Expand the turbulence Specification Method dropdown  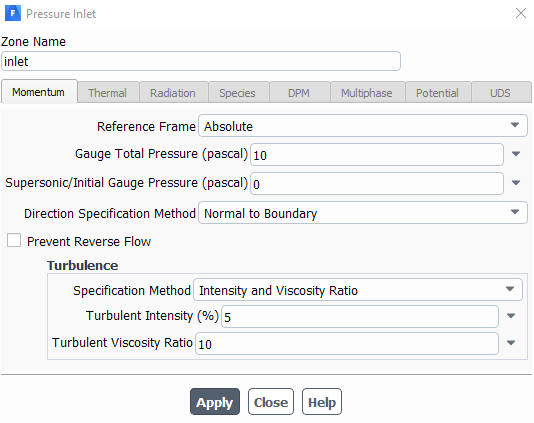click(x=358, y=289)
